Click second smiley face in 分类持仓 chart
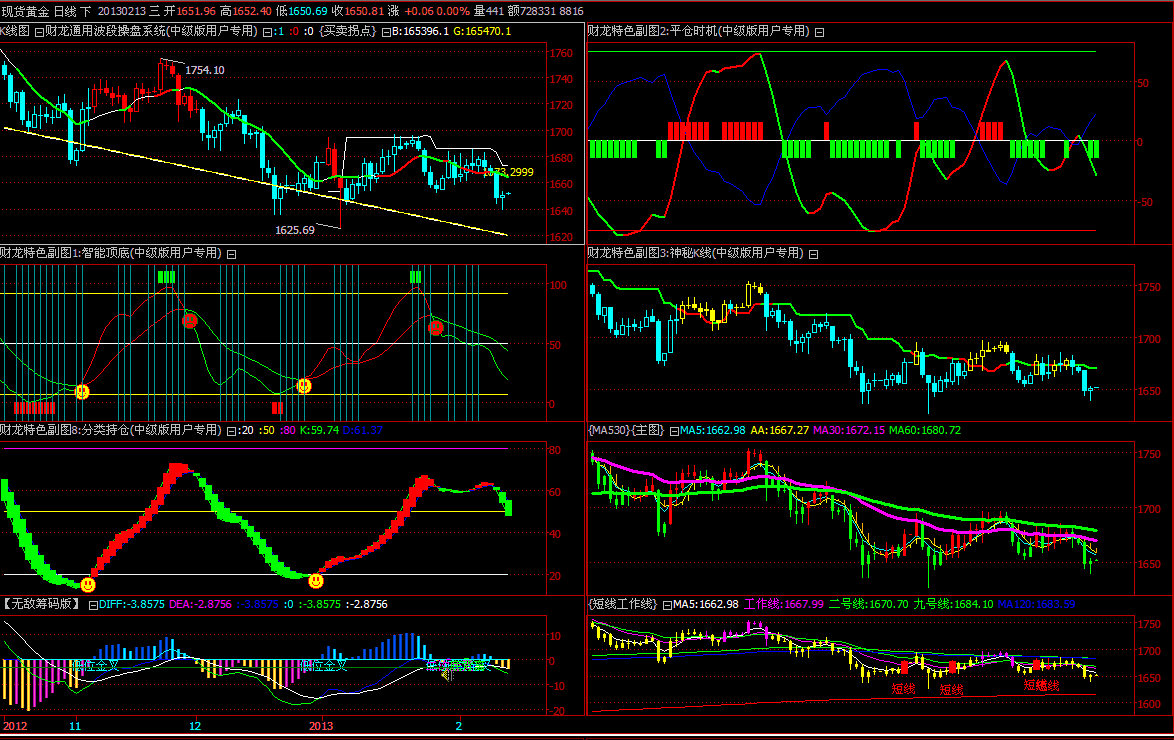This screenshot has height=740, width=1174. (x=316, y=581)
